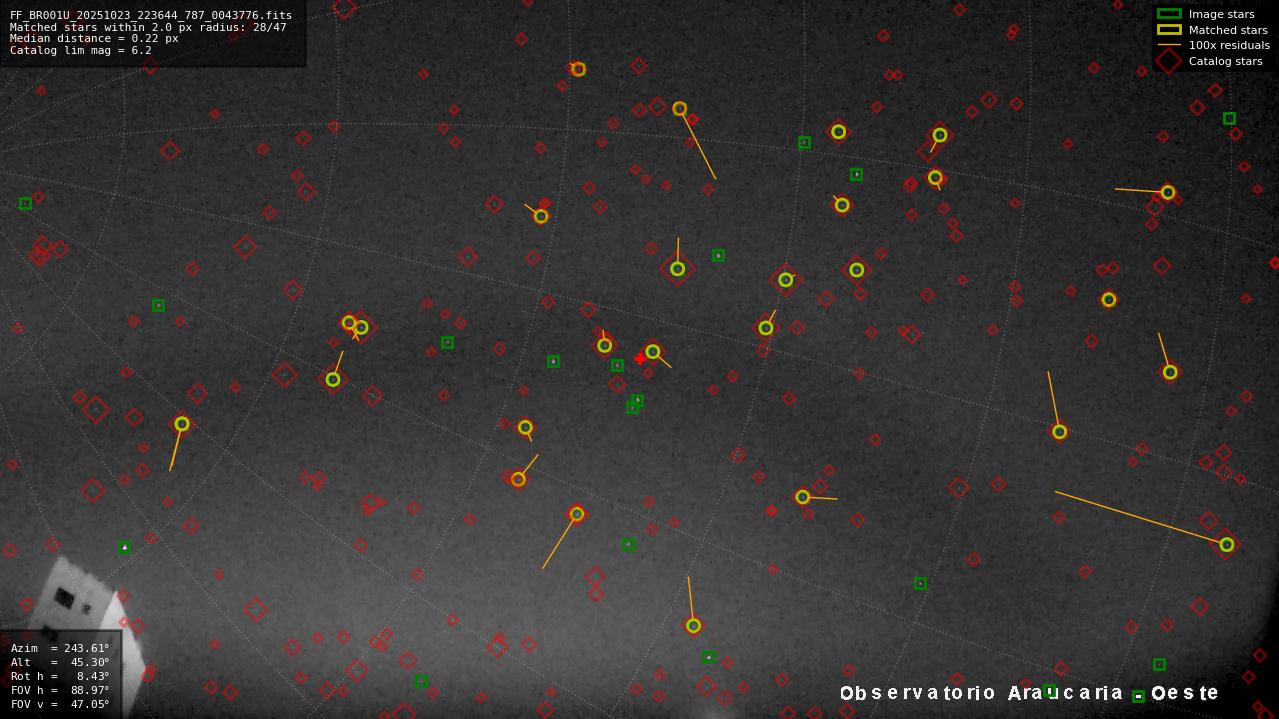
Task: Click the matched star with longest residual line bottom right
Action: [1225, 544]
